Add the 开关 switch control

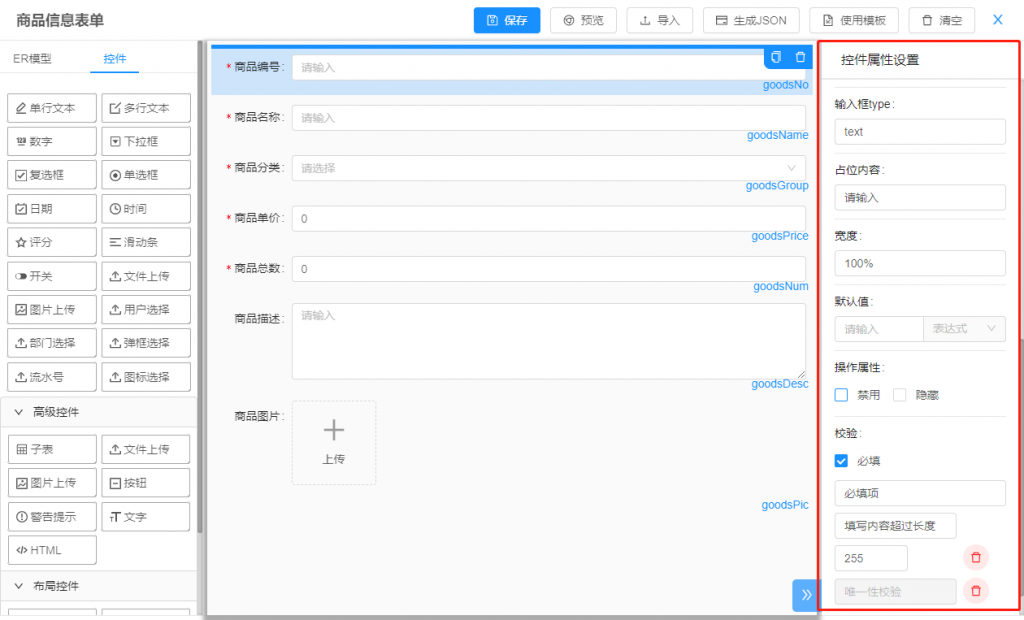(52, 276)
